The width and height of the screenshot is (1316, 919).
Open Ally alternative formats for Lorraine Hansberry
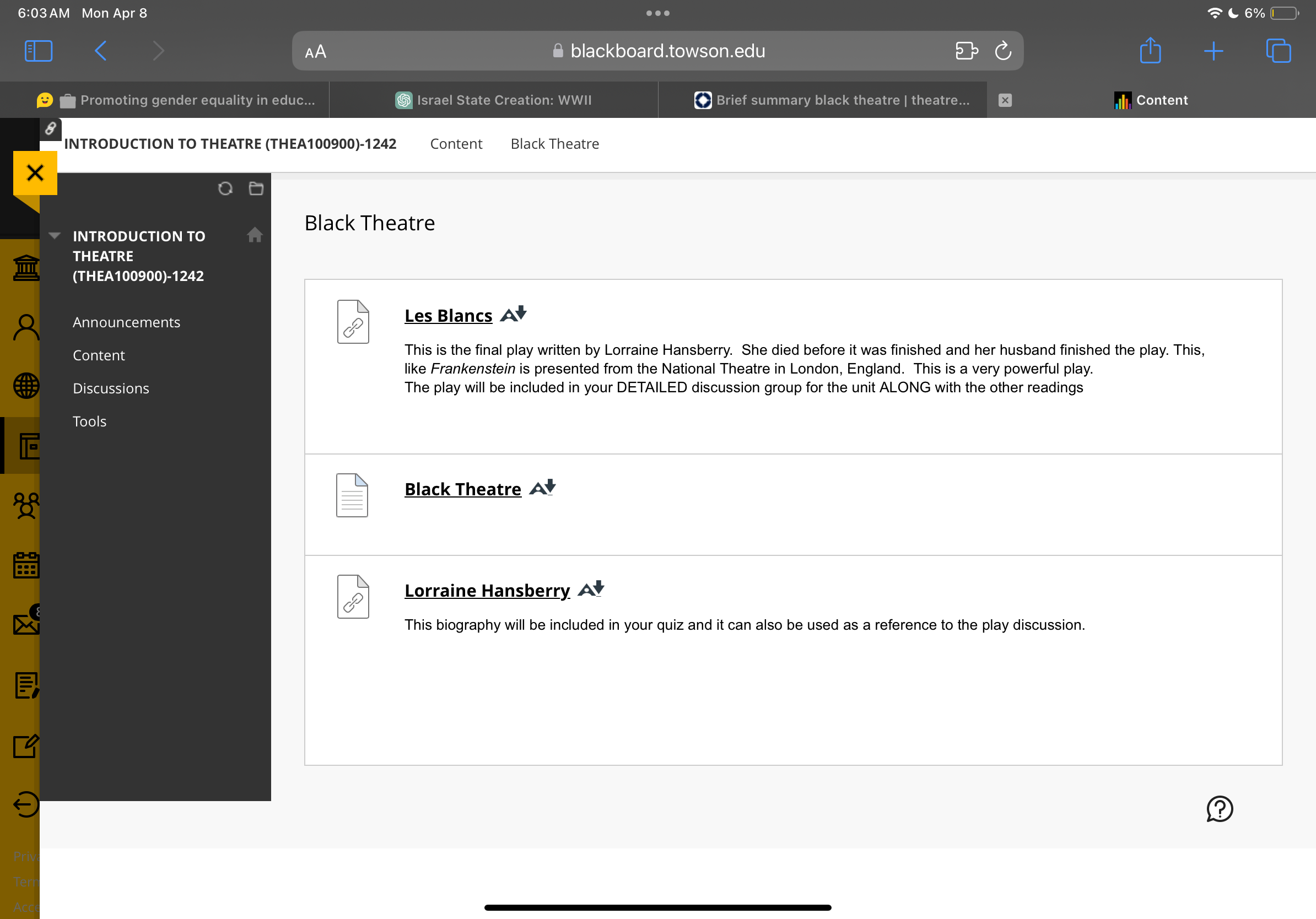591,589
